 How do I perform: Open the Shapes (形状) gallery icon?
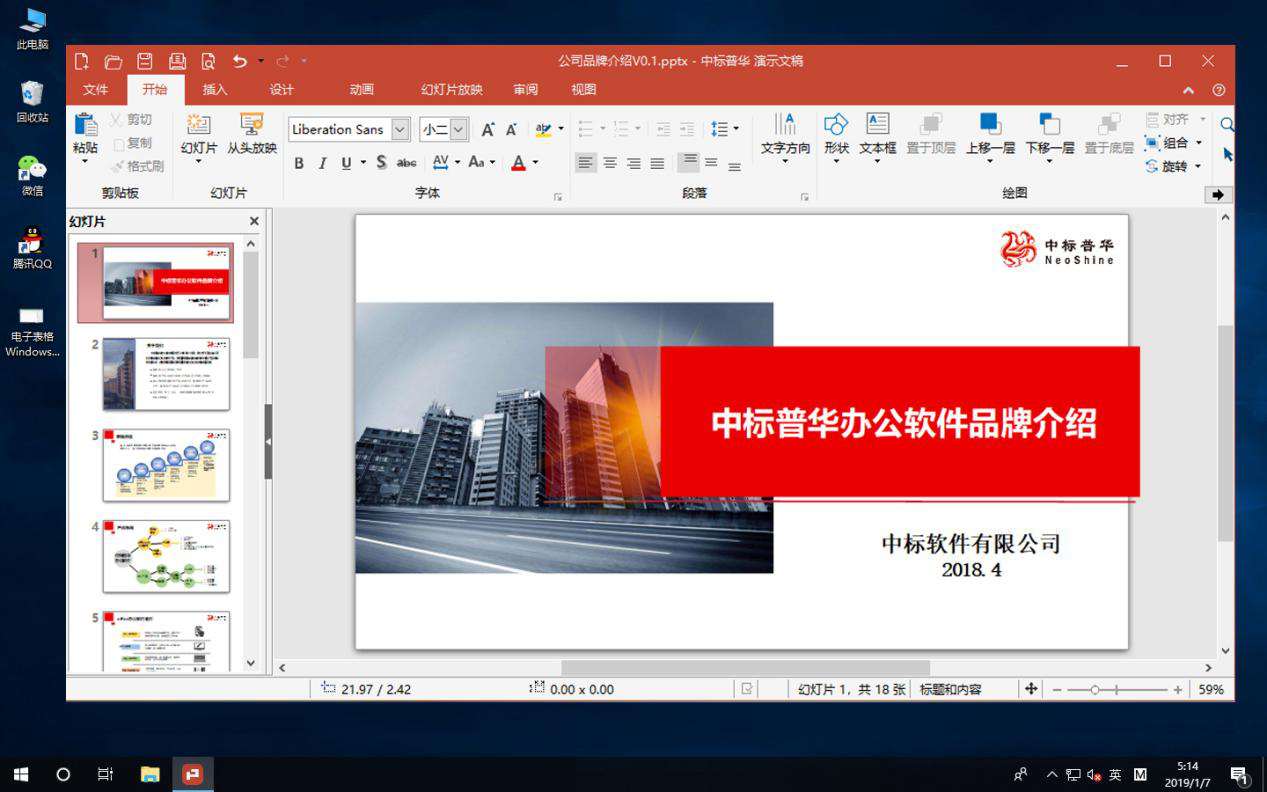tap(836, 124)
